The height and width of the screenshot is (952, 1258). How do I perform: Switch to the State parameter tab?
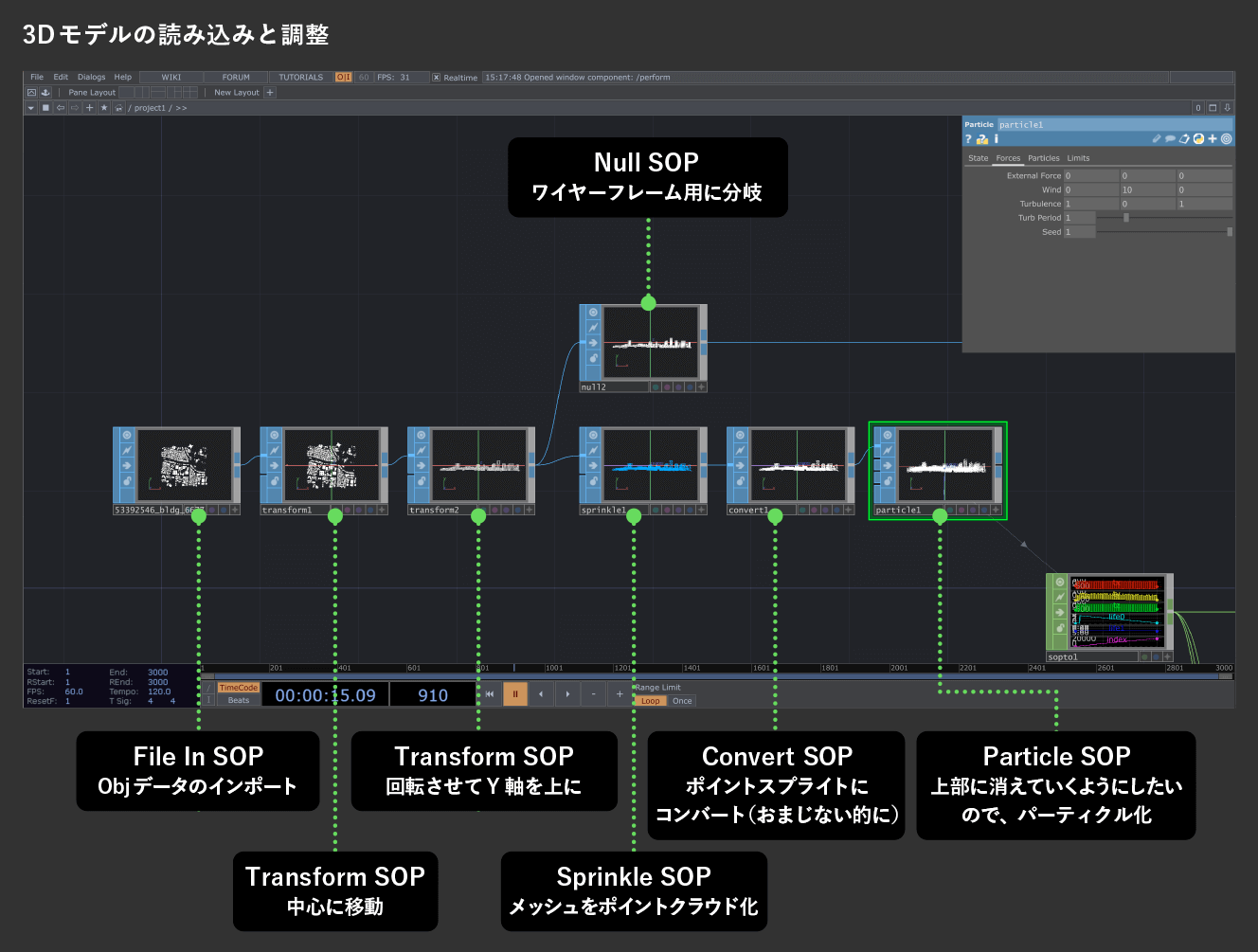click(979, 158)
